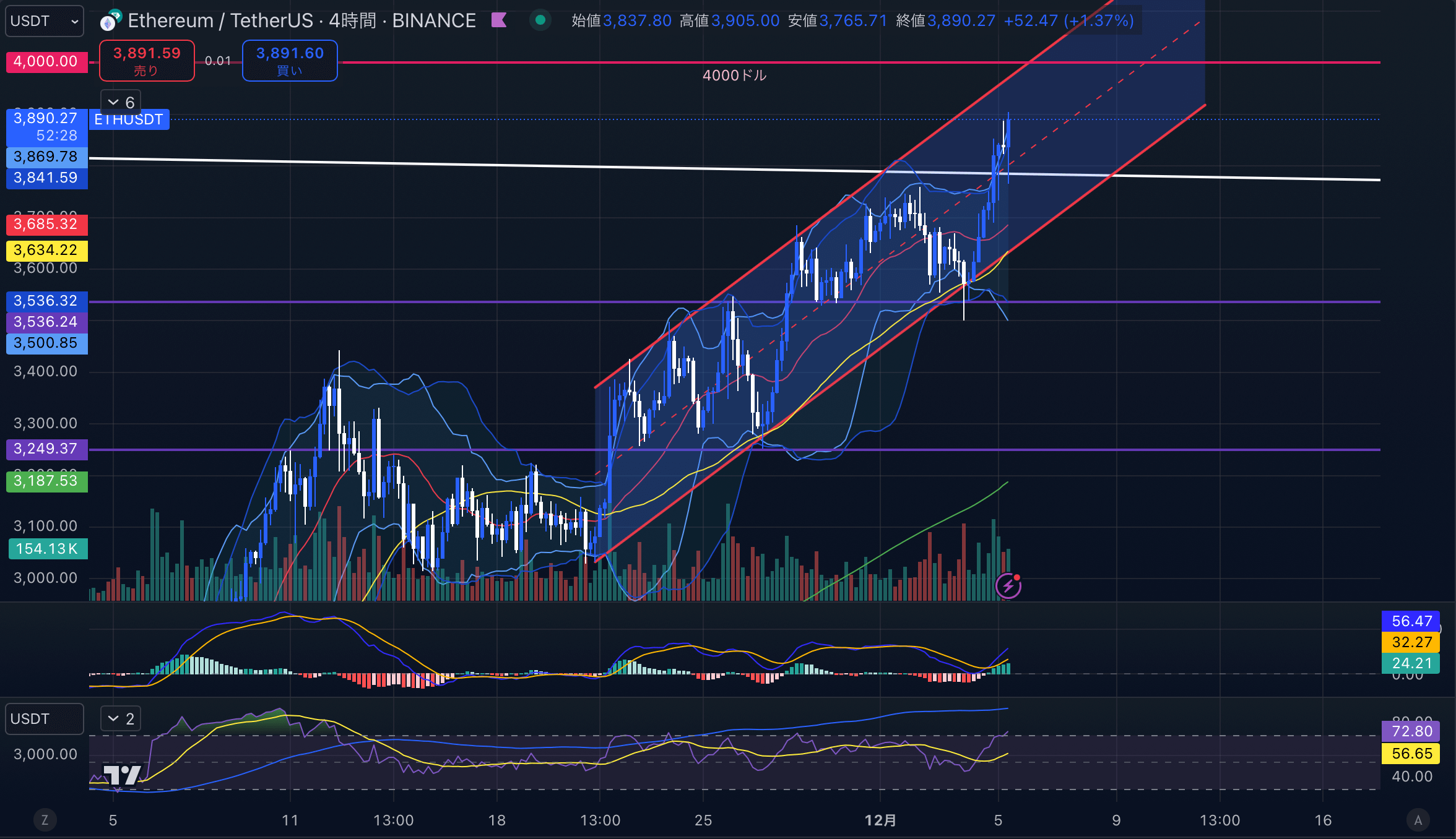Collapse the 6 indicators legend chevron
This screenshot has width=1456, height=839.
(x=121, y=102)
